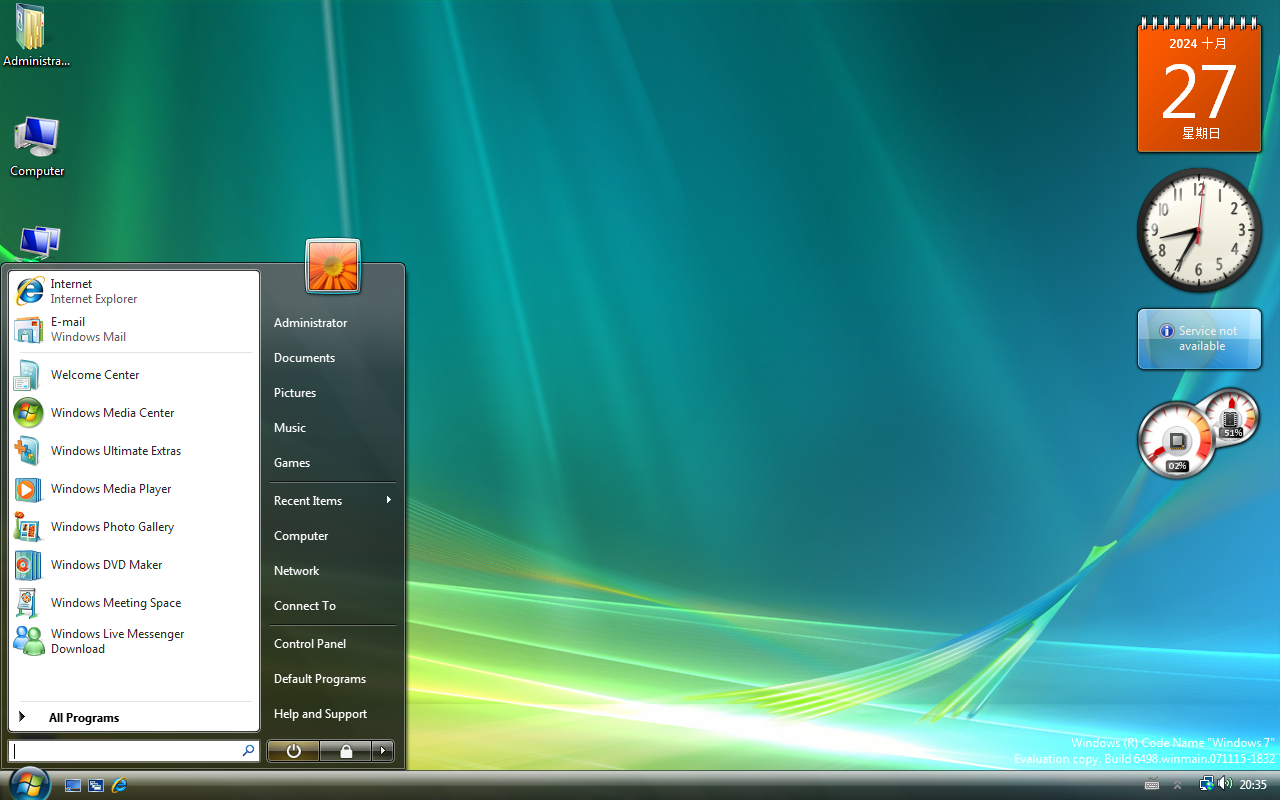Open Internet Explorer from the Start menu
Viewport: 1280px width, 800px height.
[134, 291]
